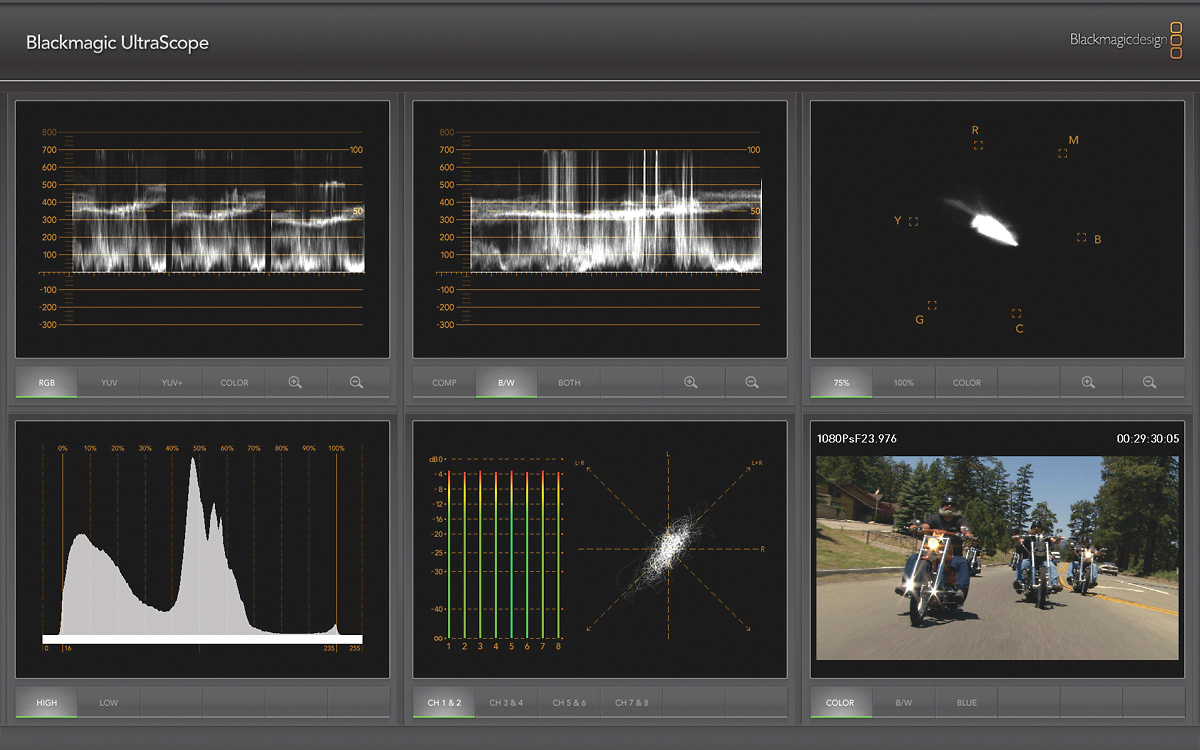Click the motorcycle video preview image
1200x750 pixels.
coord(998,558)
